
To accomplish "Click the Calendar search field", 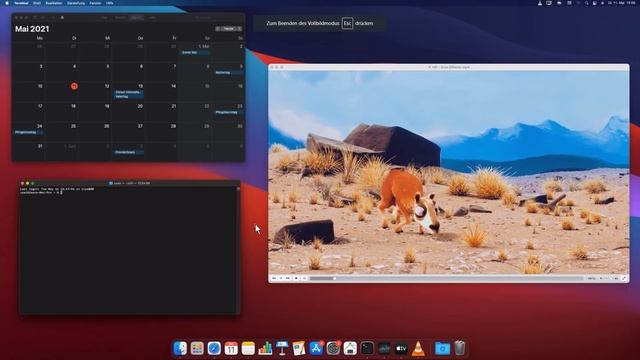I will (x=217, y=18).
